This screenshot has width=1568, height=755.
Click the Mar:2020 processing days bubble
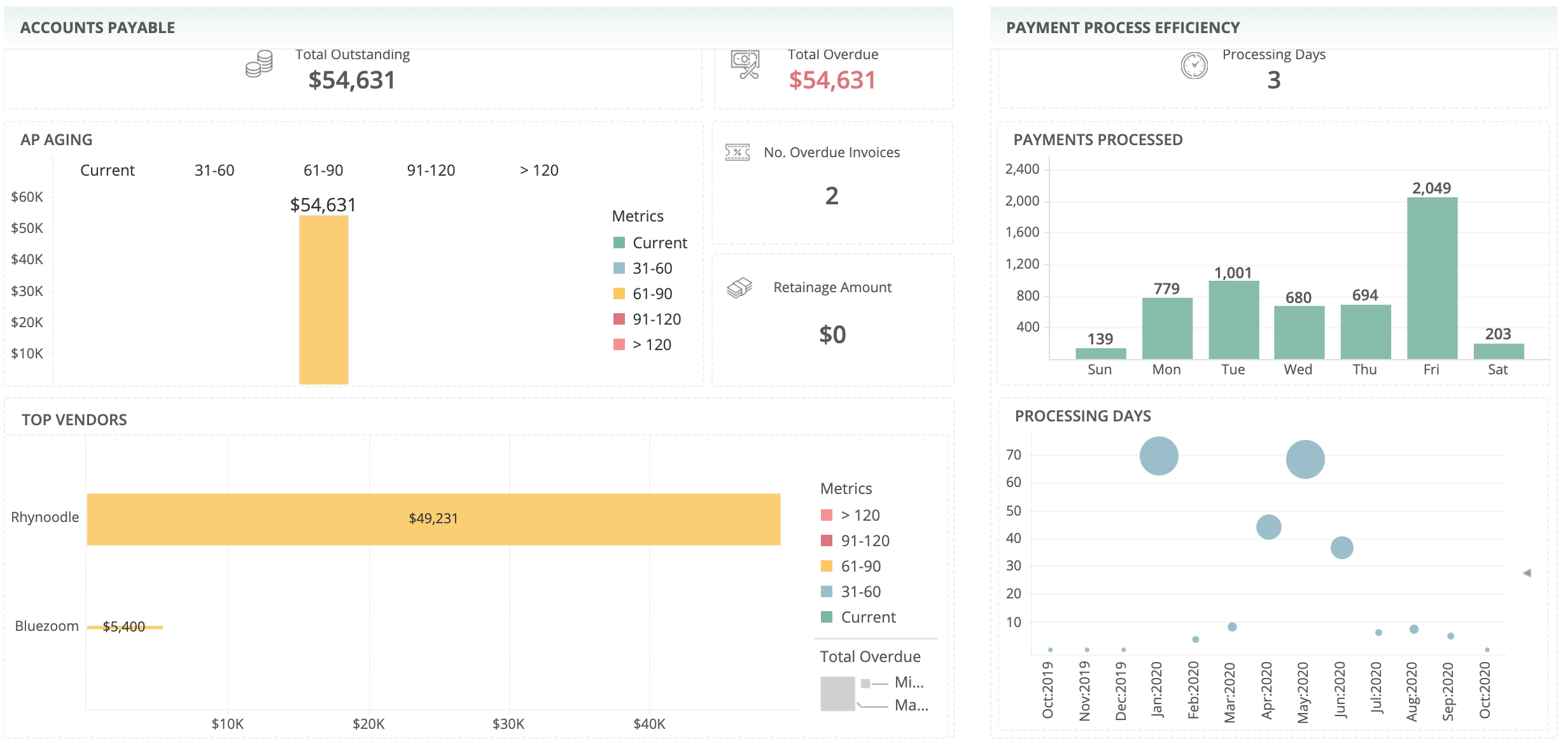click(1232, 627)
